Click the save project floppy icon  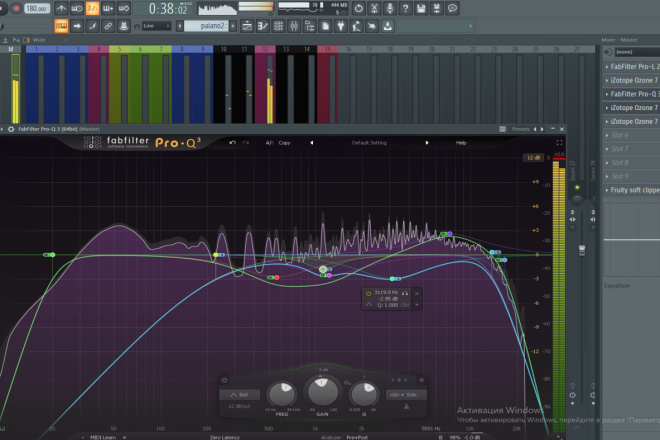click(421, 8)
